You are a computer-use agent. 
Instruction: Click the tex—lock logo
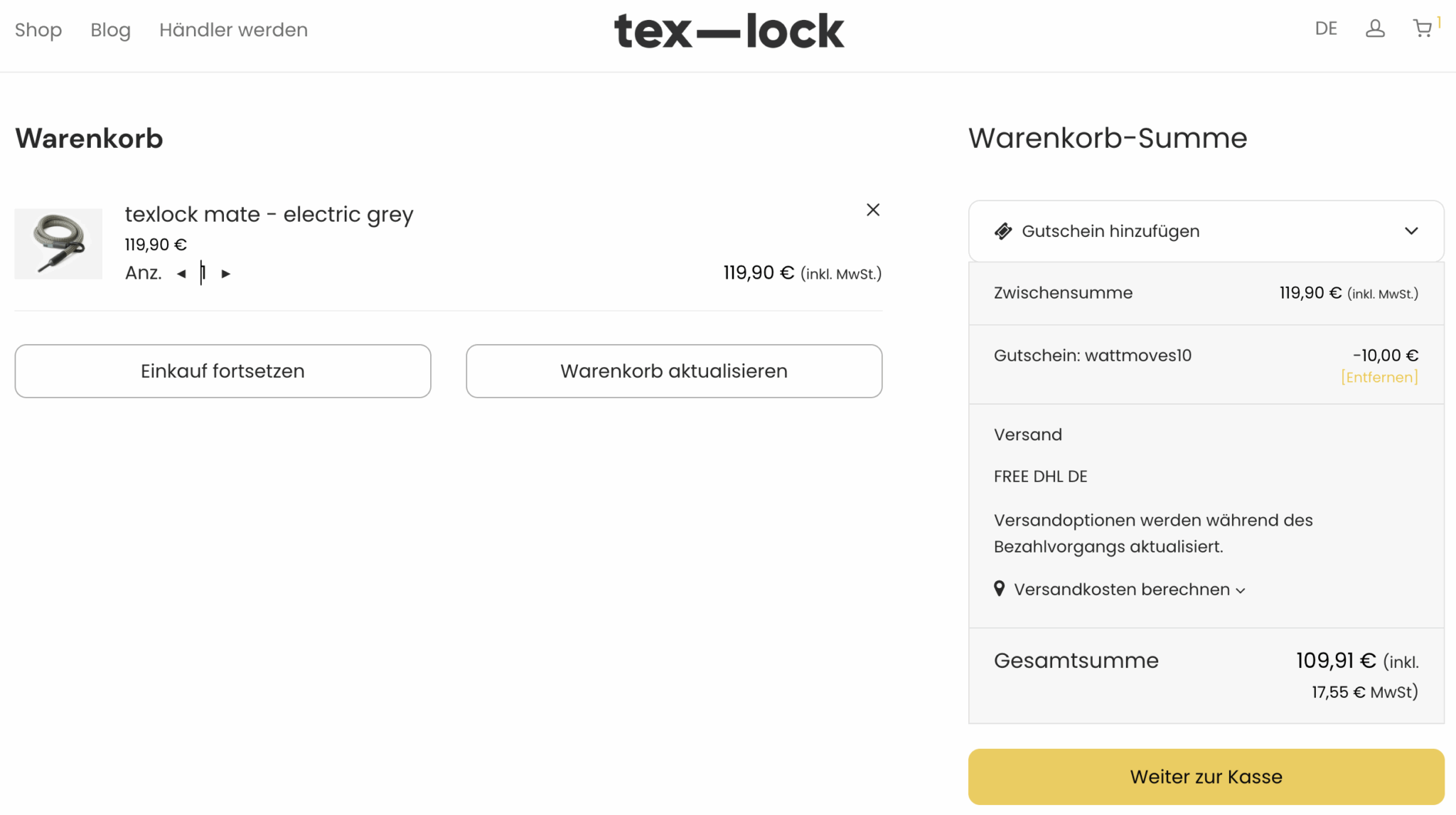[729, 31]
